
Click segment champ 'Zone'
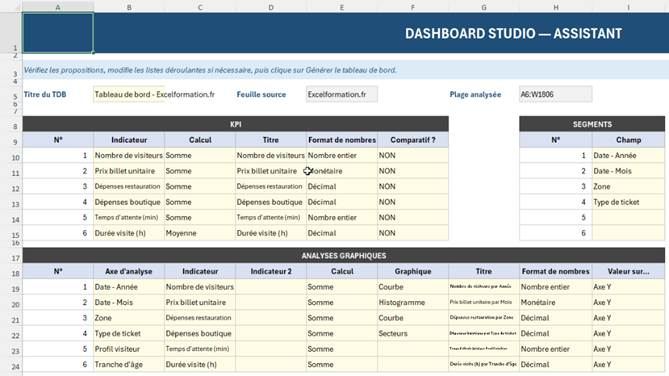[x=628, y=187]
